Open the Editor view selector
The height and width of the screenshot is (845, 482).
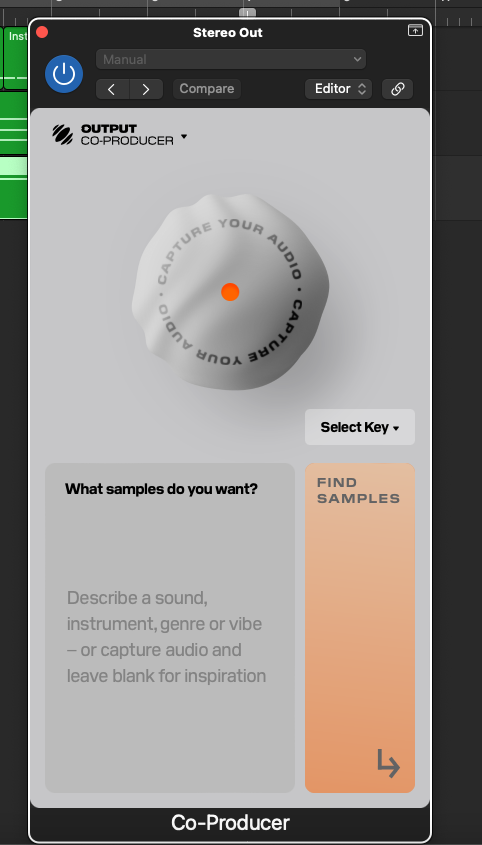coord(339,89)
